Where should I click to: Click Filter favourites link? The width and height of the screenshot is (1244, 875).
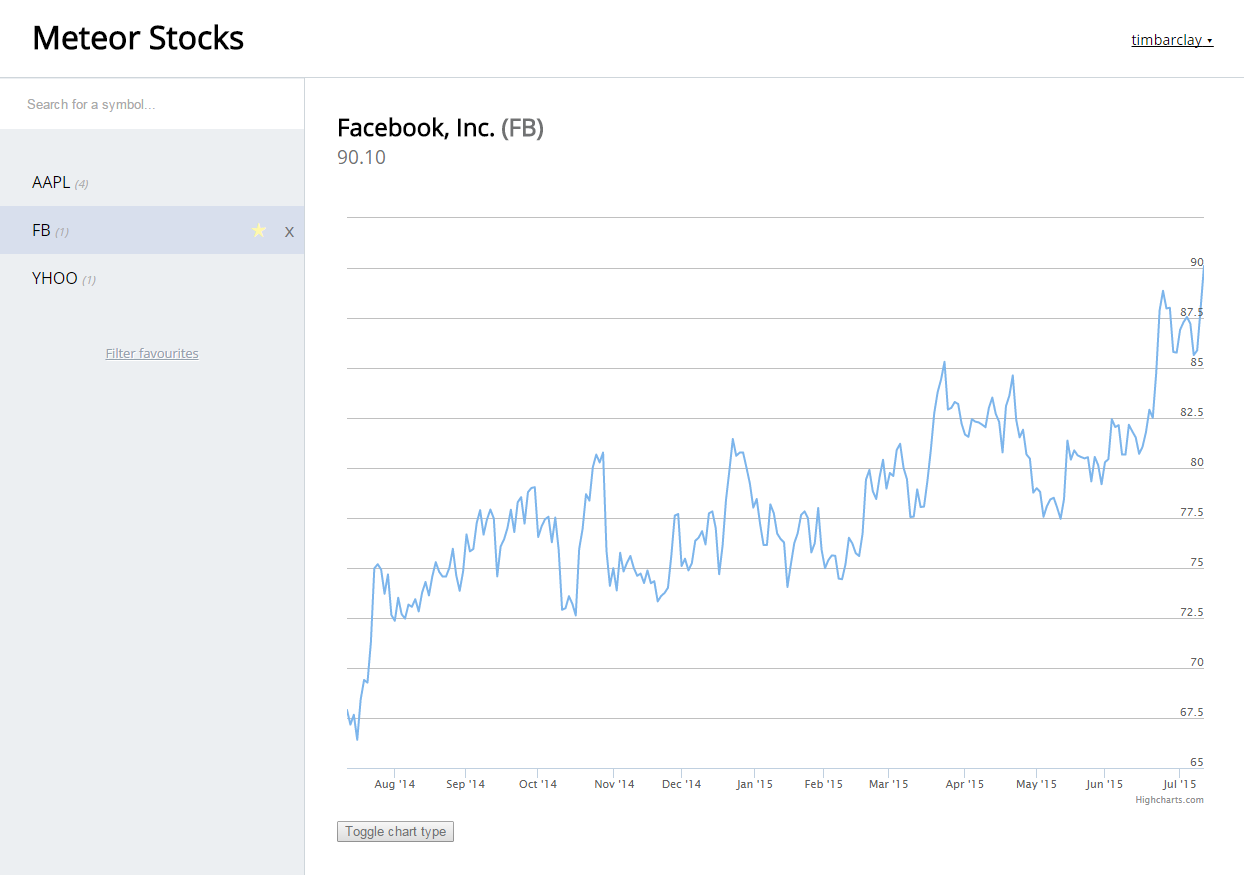151,352
